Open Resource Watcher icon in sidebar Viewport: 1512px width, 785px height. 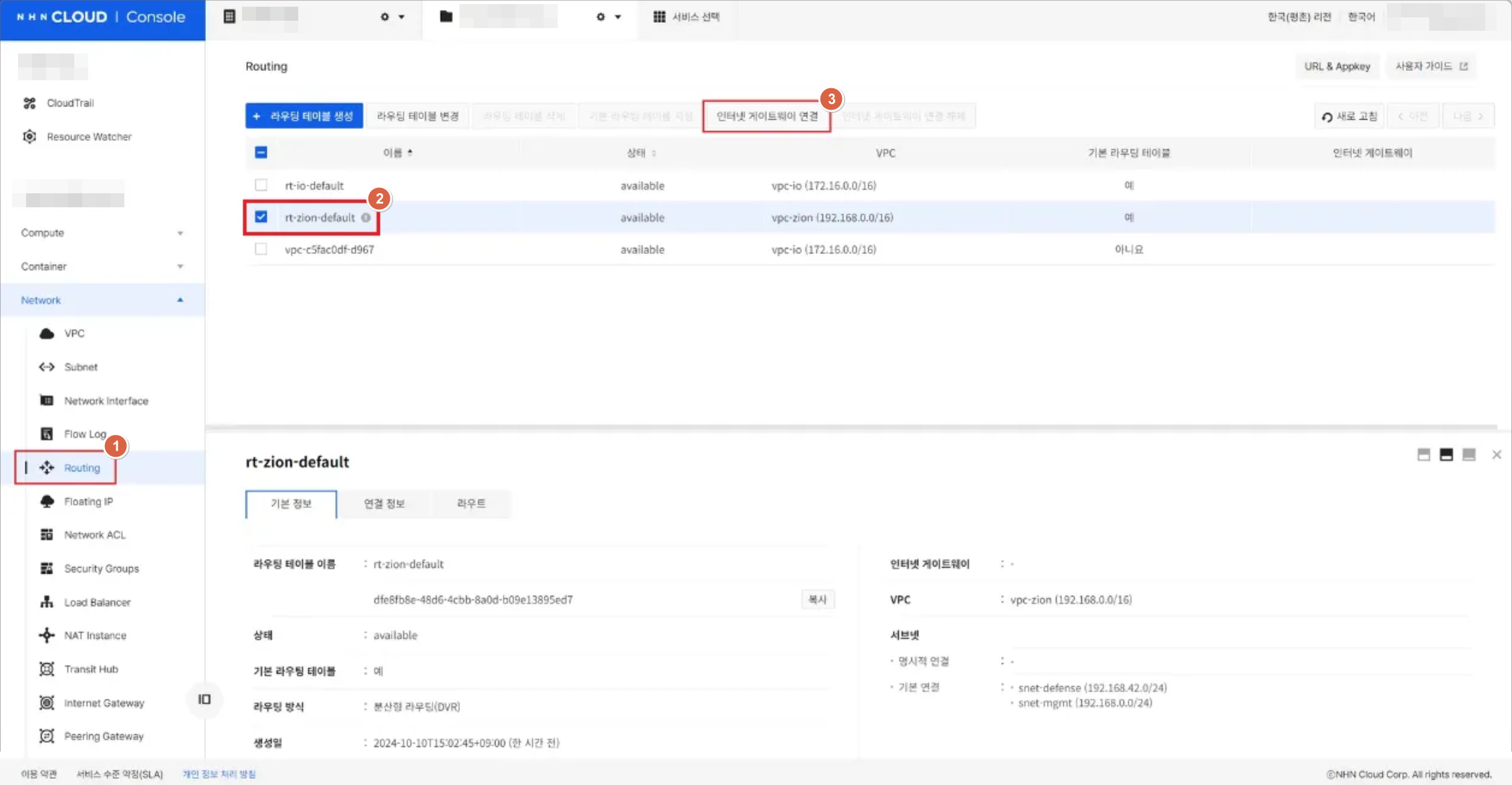point(29,136)
